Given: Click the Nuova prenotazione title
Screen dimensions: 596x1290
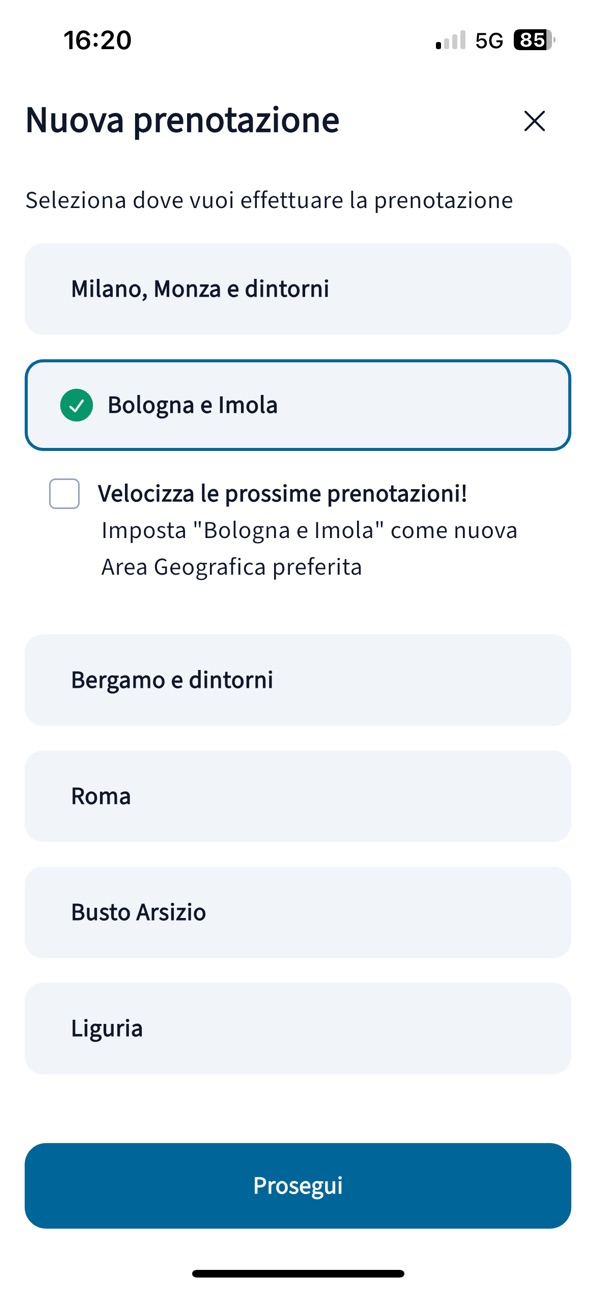Looking at the screenshot, I should click(182, 121).
